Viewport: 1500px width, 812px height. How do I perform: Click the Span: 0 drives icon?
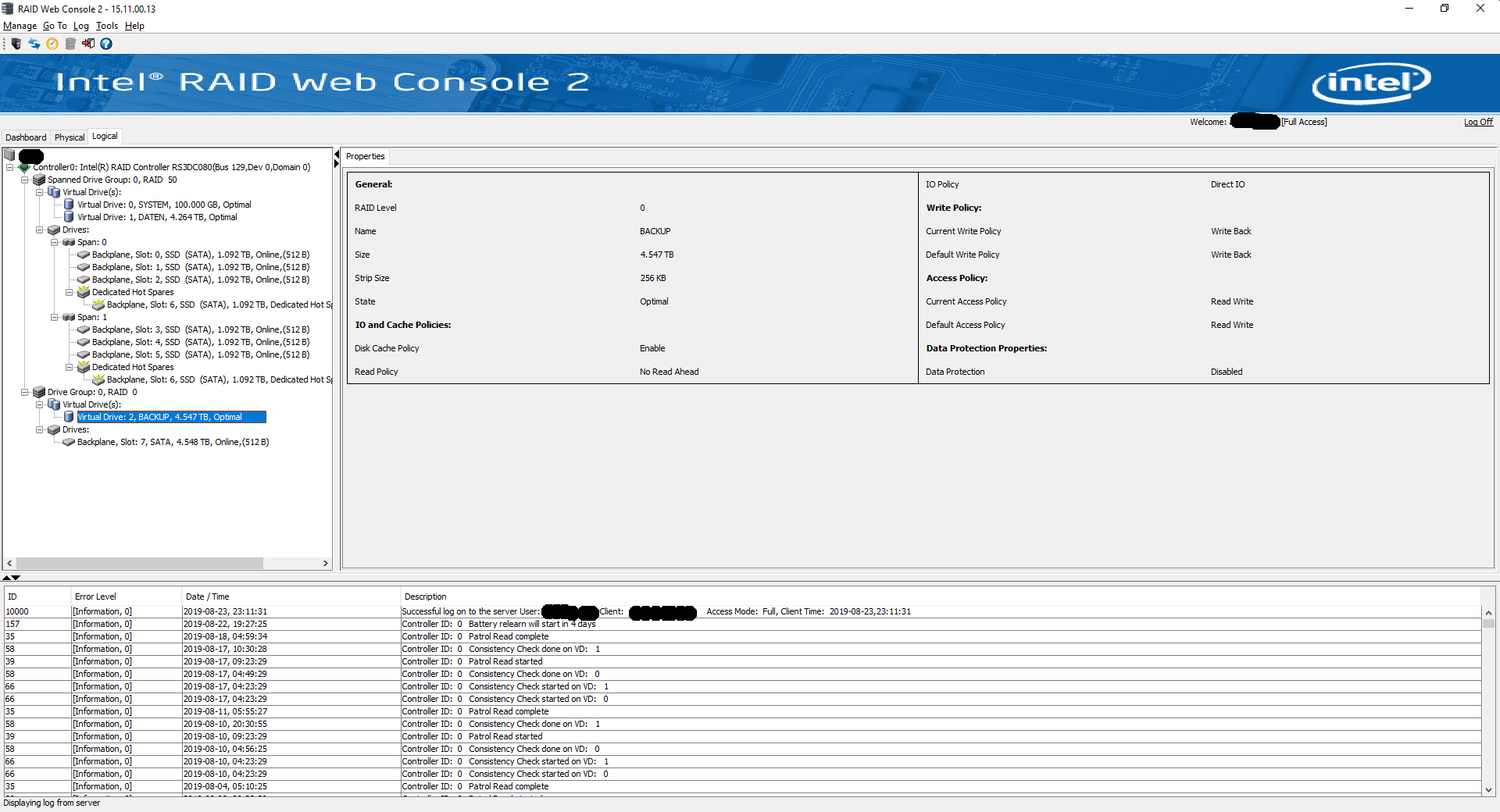point(69,242)
